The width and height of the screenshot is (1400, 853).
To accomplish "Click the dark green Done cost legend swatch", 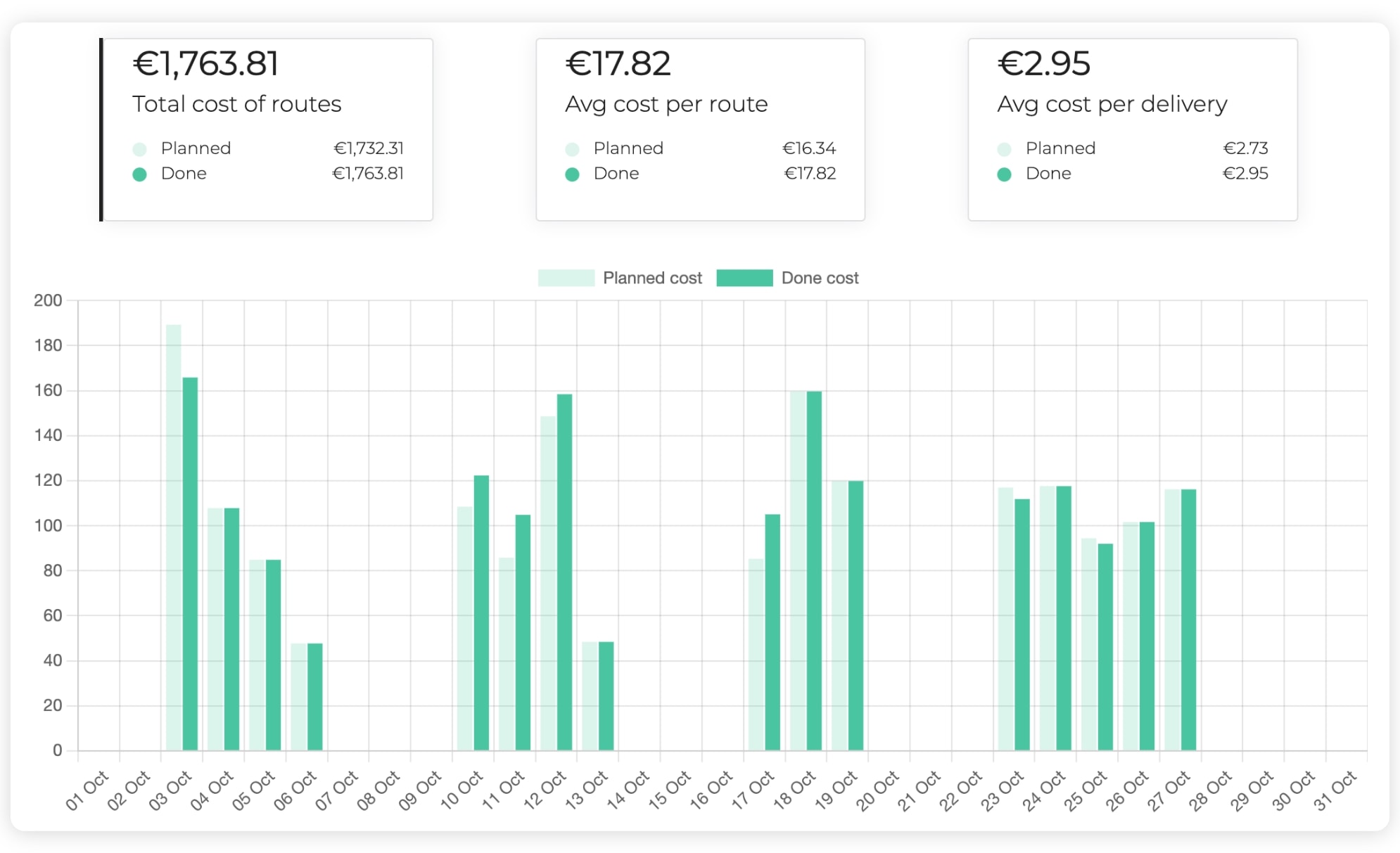I will (746, 278).
